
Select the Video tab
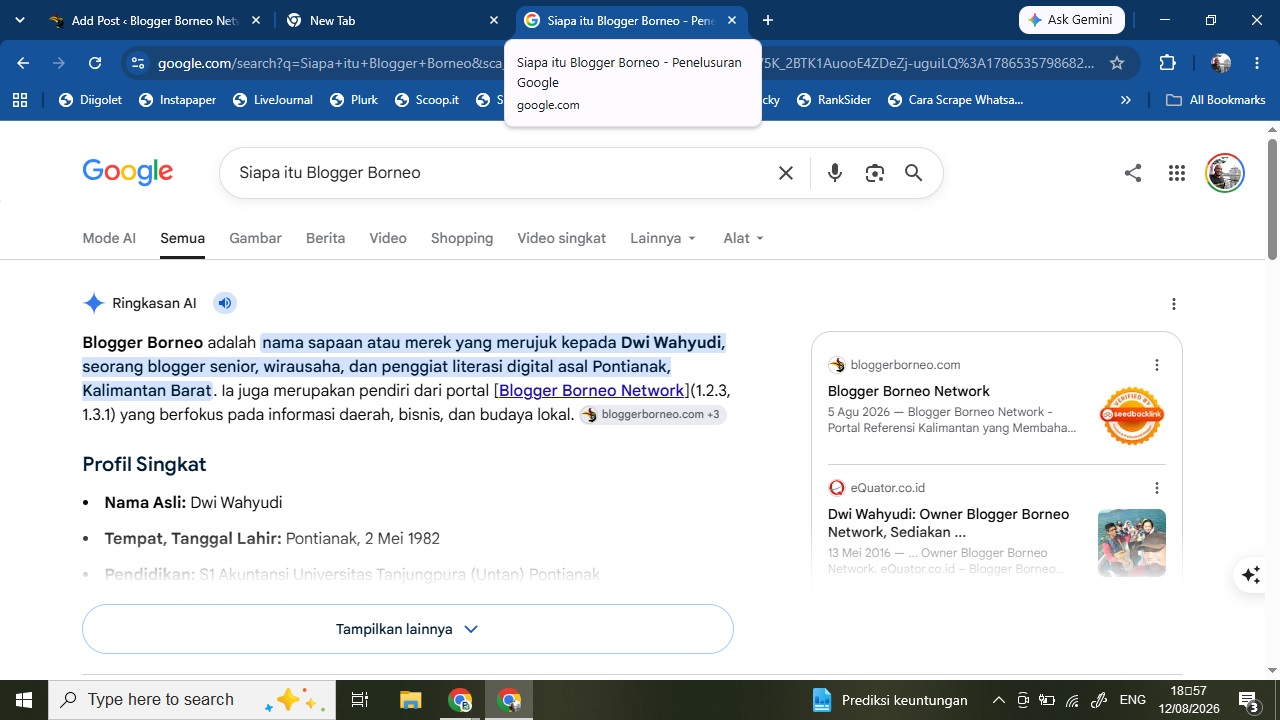(388, 238)
